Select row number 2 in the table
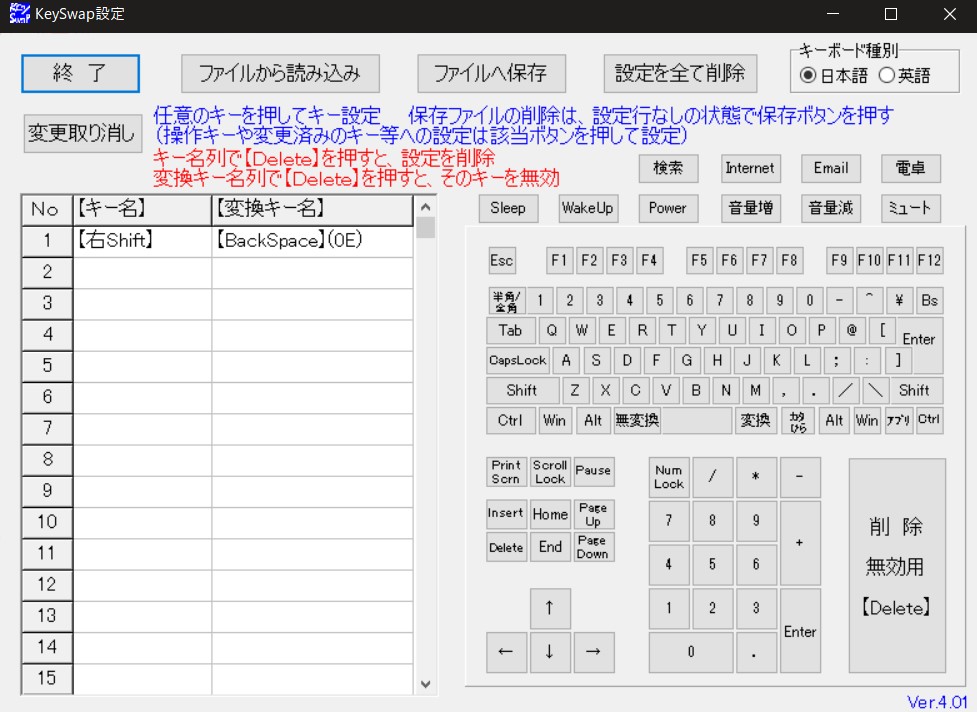 tap(47, 272)
